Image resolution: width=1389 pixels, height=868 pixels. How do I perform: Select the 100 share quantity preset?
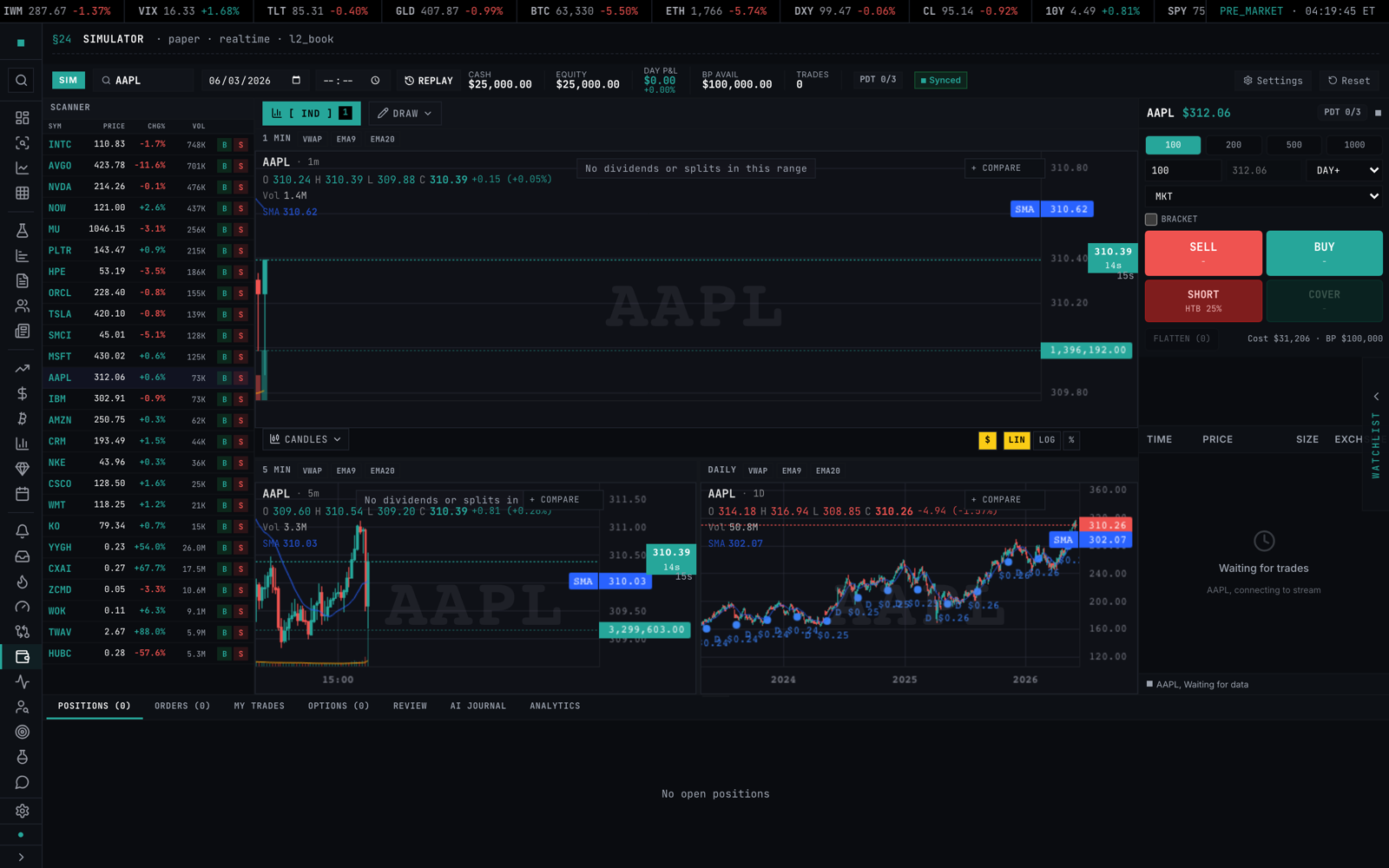click(1173, 145)
